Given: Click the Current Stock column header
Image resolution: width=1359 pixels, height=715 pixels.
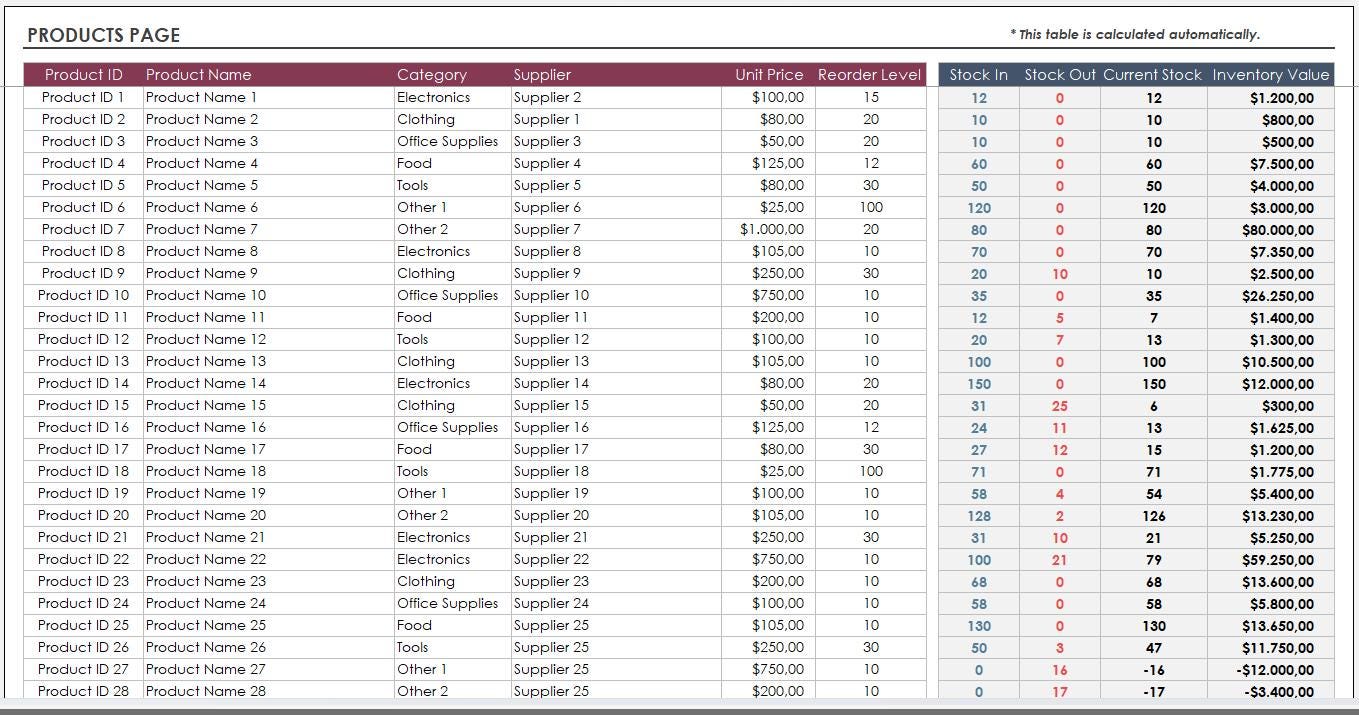Looking at the screenshot, I should tap(1152, 75).
